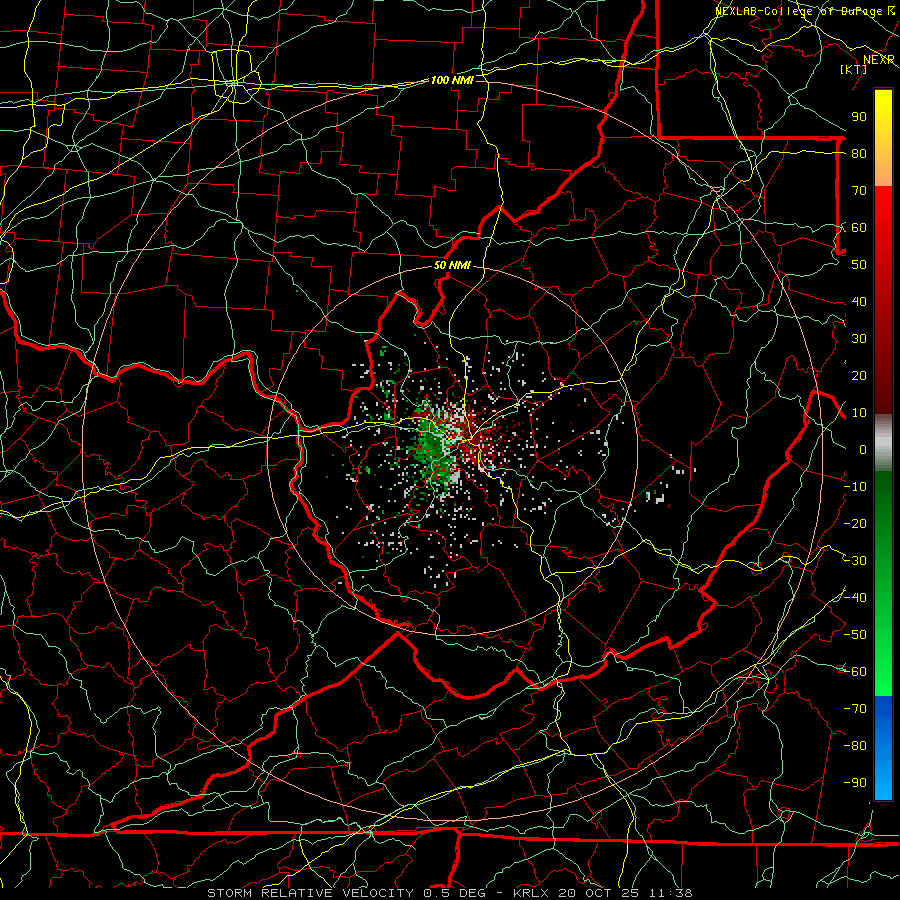Select the 90 value on the velocity scale
Image resolution: width=900 pixels, height=900 pixels.
click(859, 117)
